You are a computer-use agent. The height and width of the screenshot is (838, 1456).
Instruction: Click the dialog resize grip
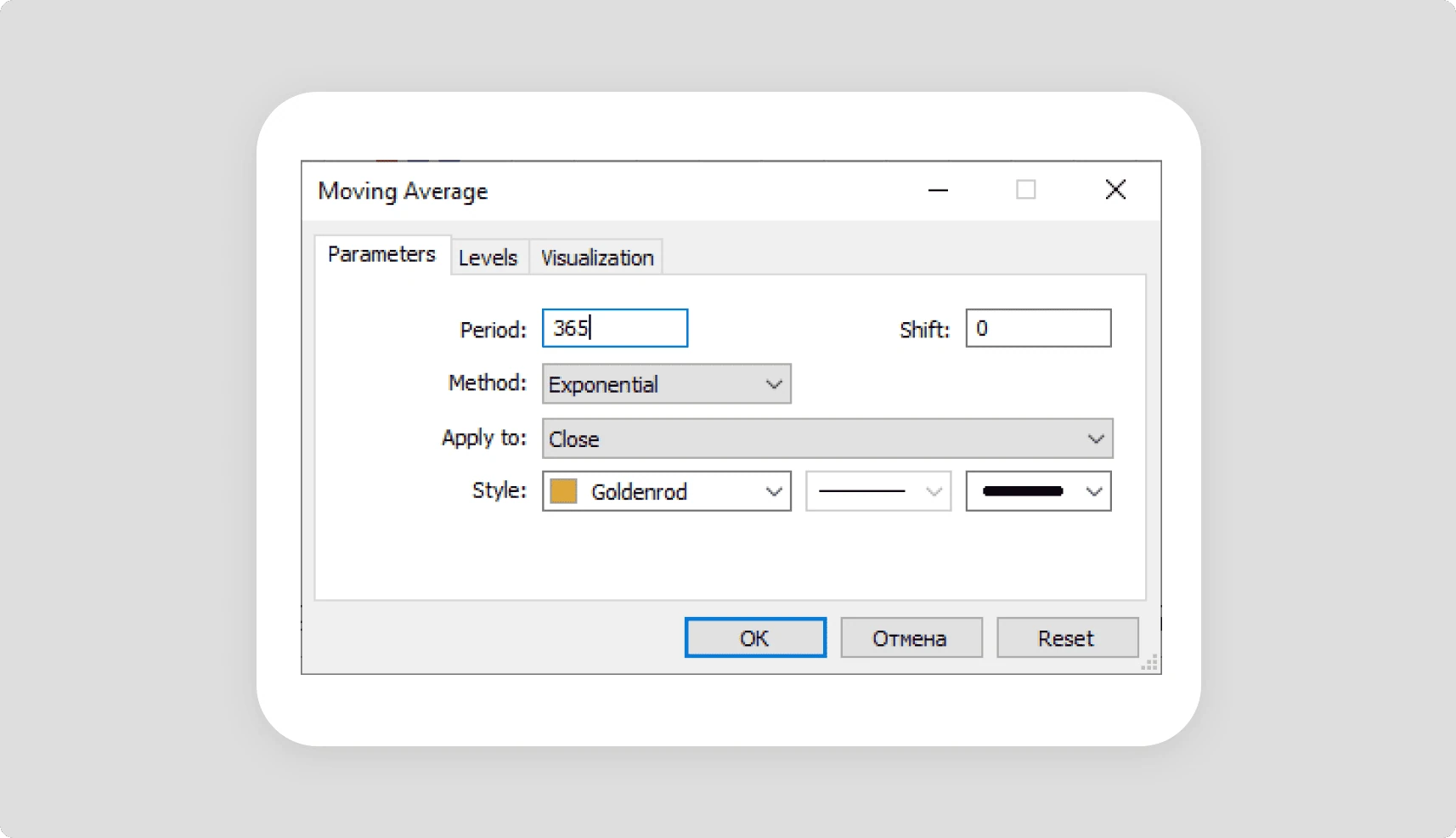[1149, 663]
